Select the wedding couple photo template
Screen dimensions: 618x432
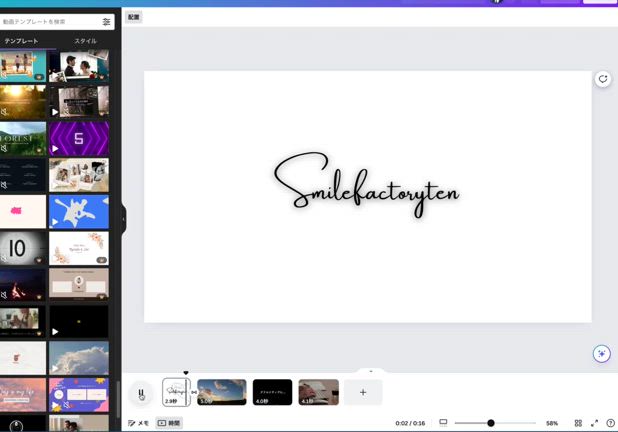(x=79, y=66)
